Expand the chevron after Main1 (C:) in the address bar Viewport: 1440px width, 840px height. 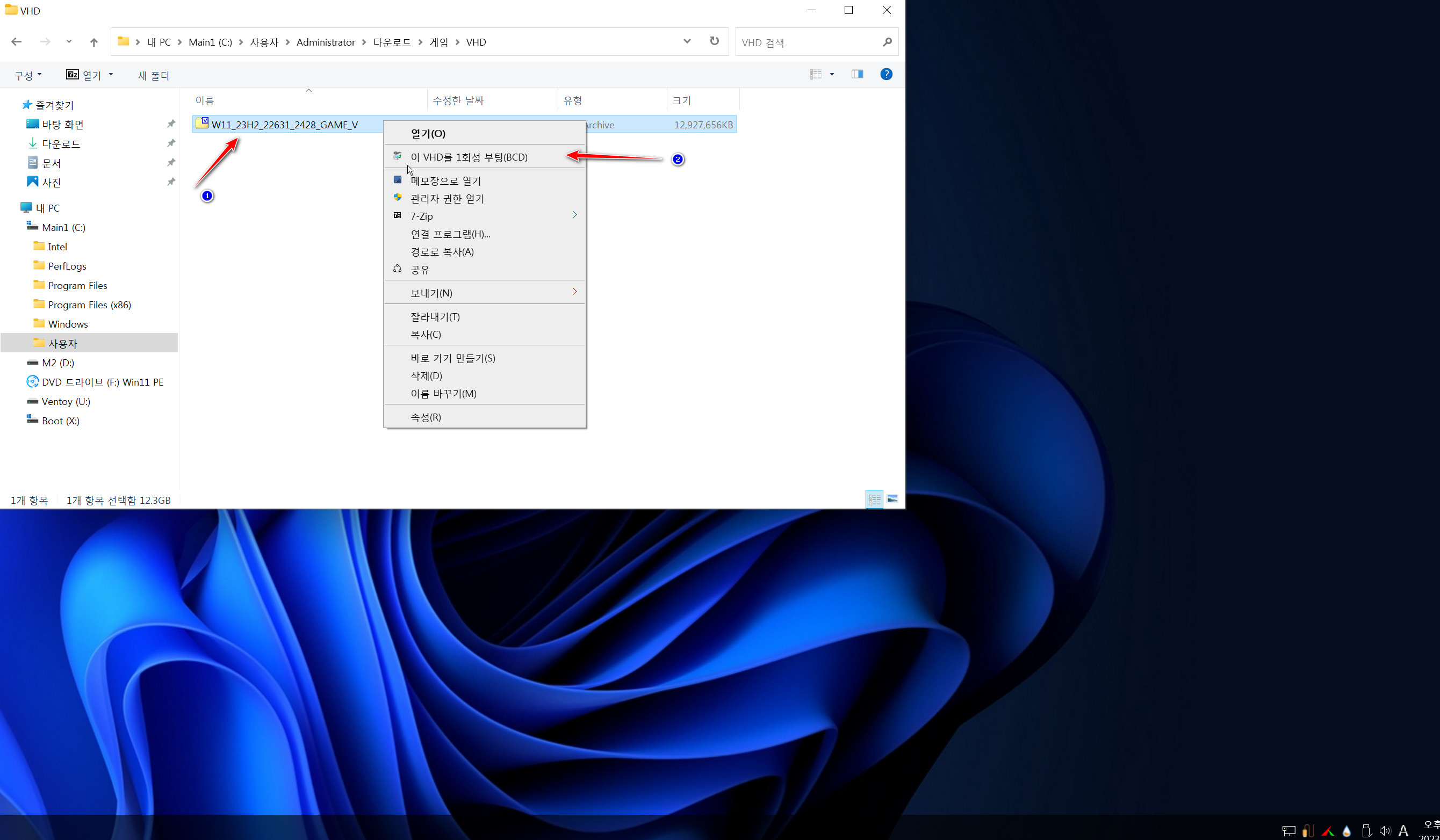241,42
